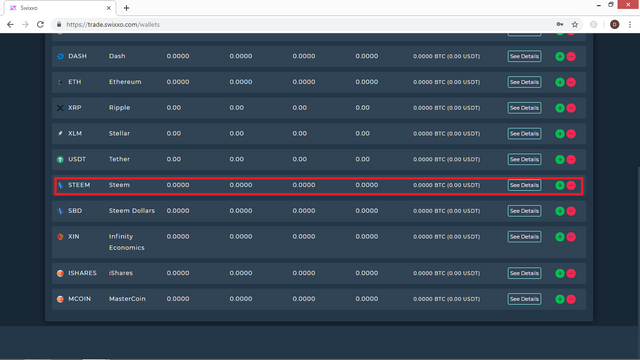Click the green deposit icon for XRP
Screen dimensions: 640x360
(560, 108)
